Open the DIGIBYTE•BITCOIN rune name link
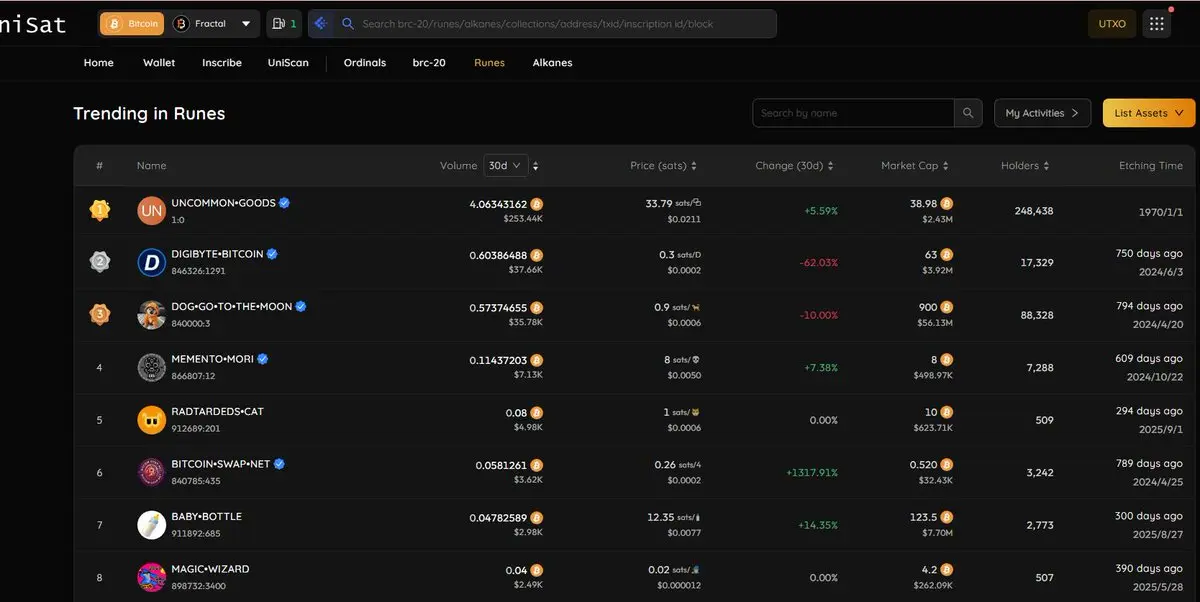This screenshot has width=1200, height=602. [x=217, y=255]
